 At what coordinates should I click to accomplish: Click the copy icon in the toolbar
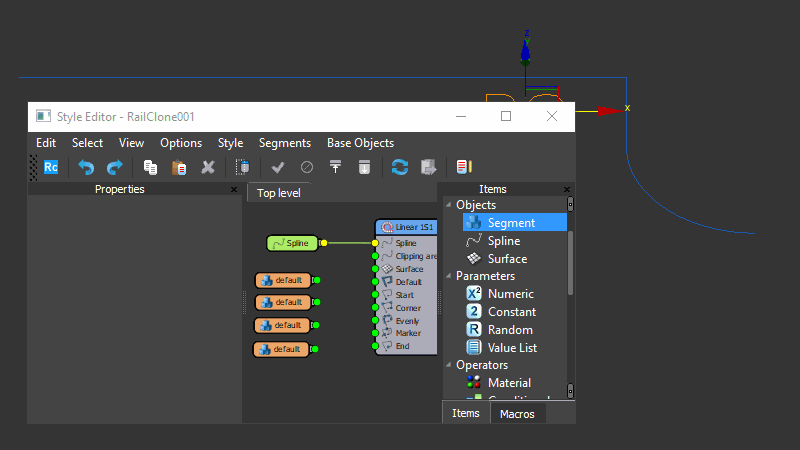tap(151, 167)
